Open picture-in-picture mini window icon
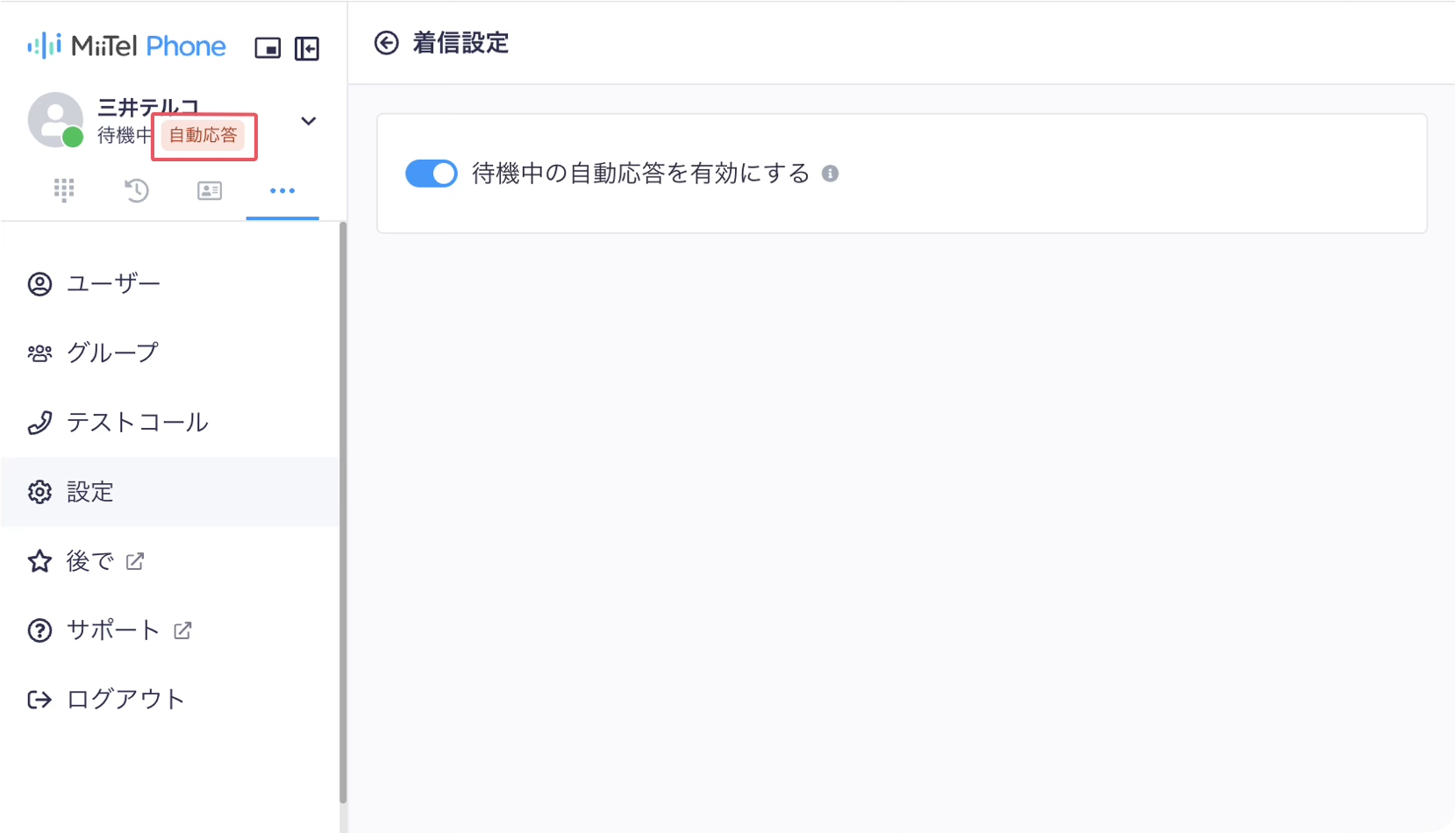 click(268, 48)
